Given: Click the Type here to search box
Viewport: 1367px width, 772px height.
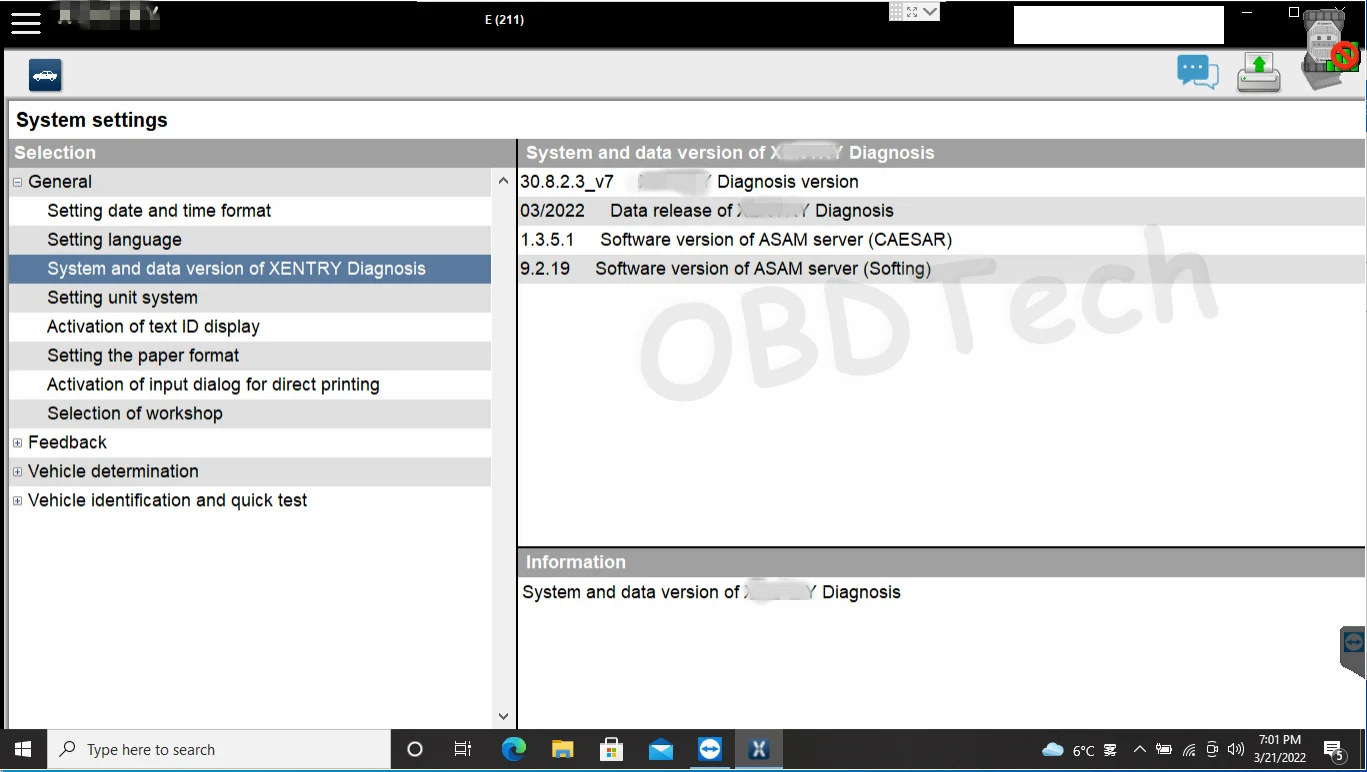Looking at the screenshot, I should coord(219,750).
